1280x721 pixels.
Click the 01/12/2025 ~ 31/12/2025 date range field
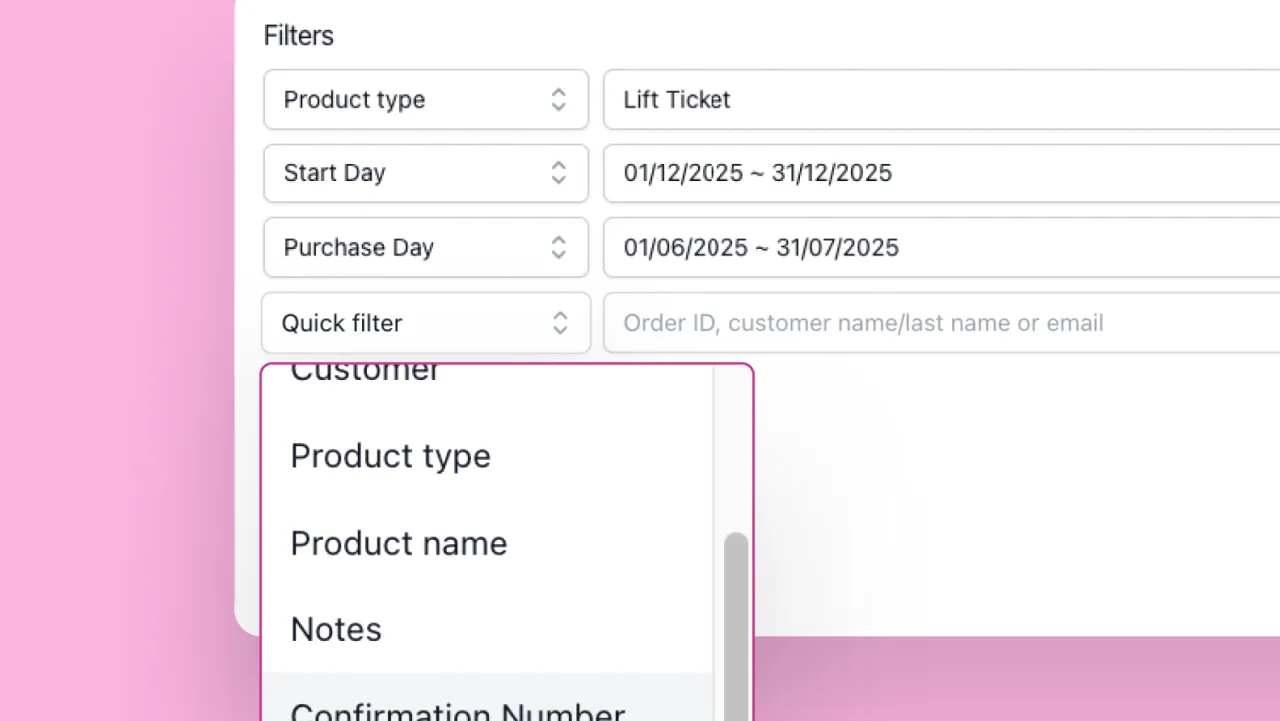point(941,173)
